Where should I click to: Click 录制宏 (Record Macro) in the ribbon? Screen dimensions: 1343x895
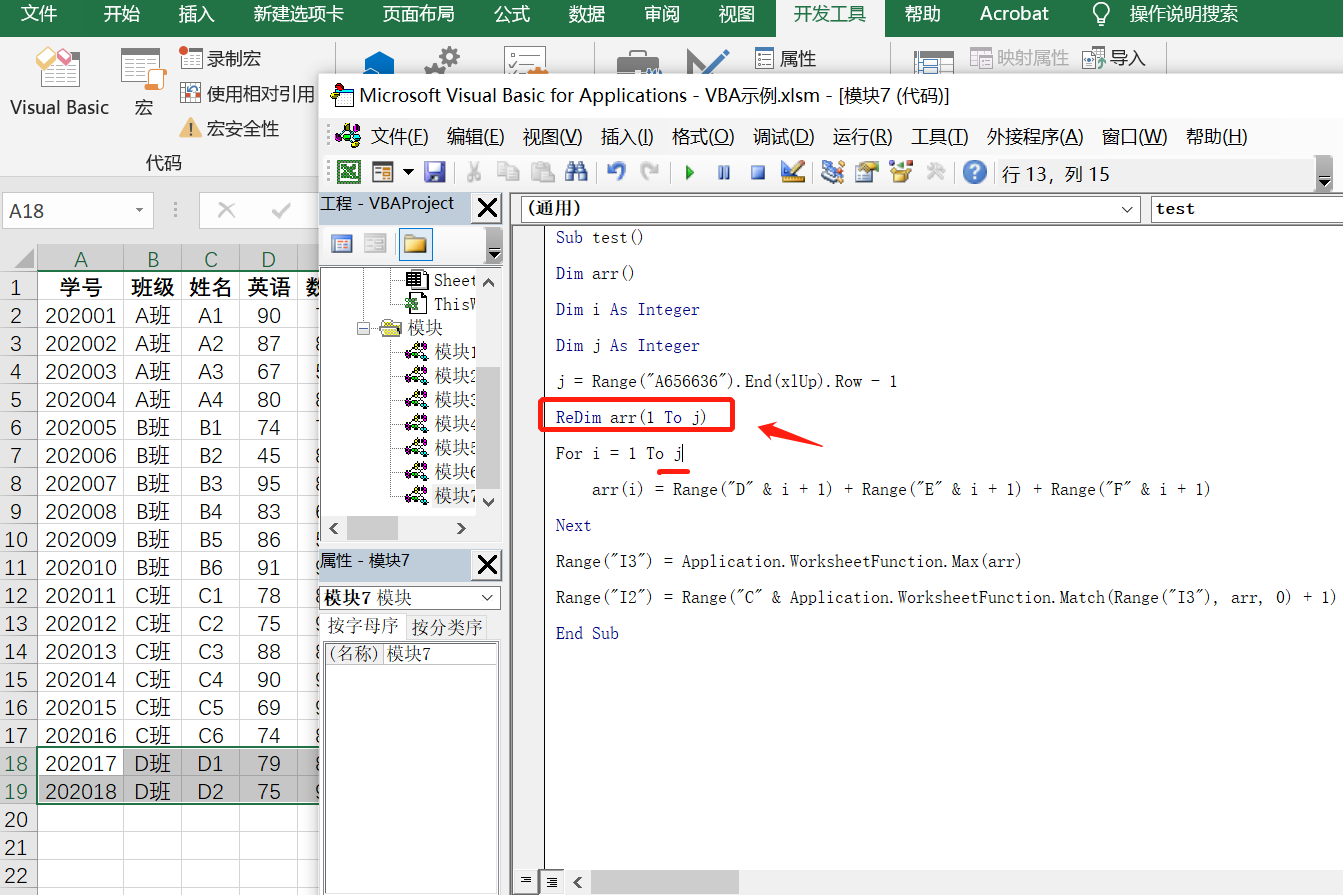click(221, 58)
